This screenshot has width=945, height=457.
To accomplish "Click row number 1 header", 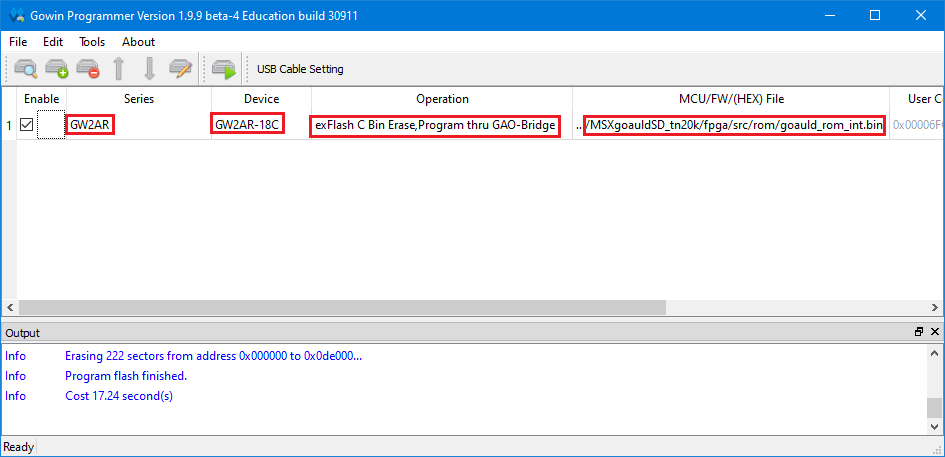I will click(9, 125).
